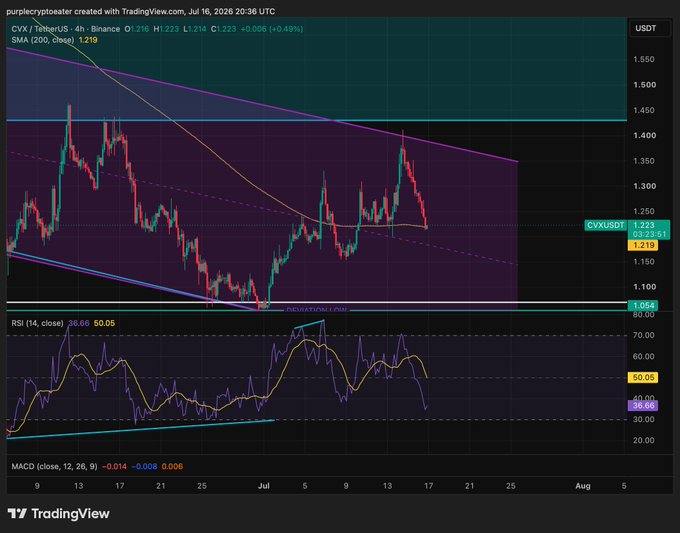Click the 1.450 price axis label
This screenshot has width=680, height=533.
click(644, 110)
